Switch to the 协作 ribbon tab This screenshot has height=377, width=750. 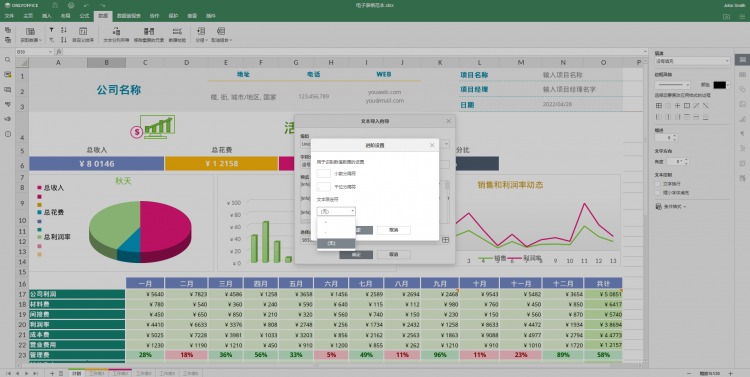[154, 16]
